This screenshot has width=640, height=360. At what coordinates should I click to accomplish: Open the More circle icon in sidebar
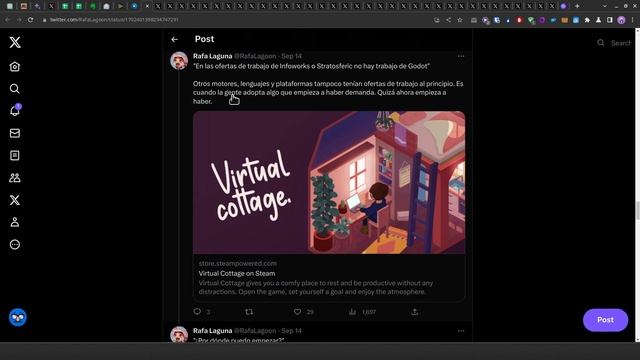click(15, 244)
